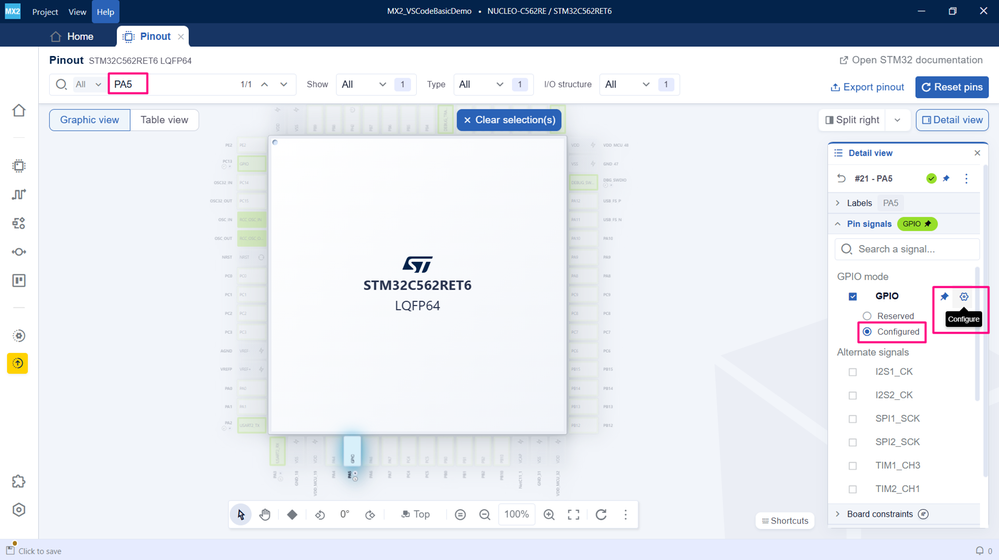
Task: Open the connection node sidebar icon
Action: click(19, 252)
